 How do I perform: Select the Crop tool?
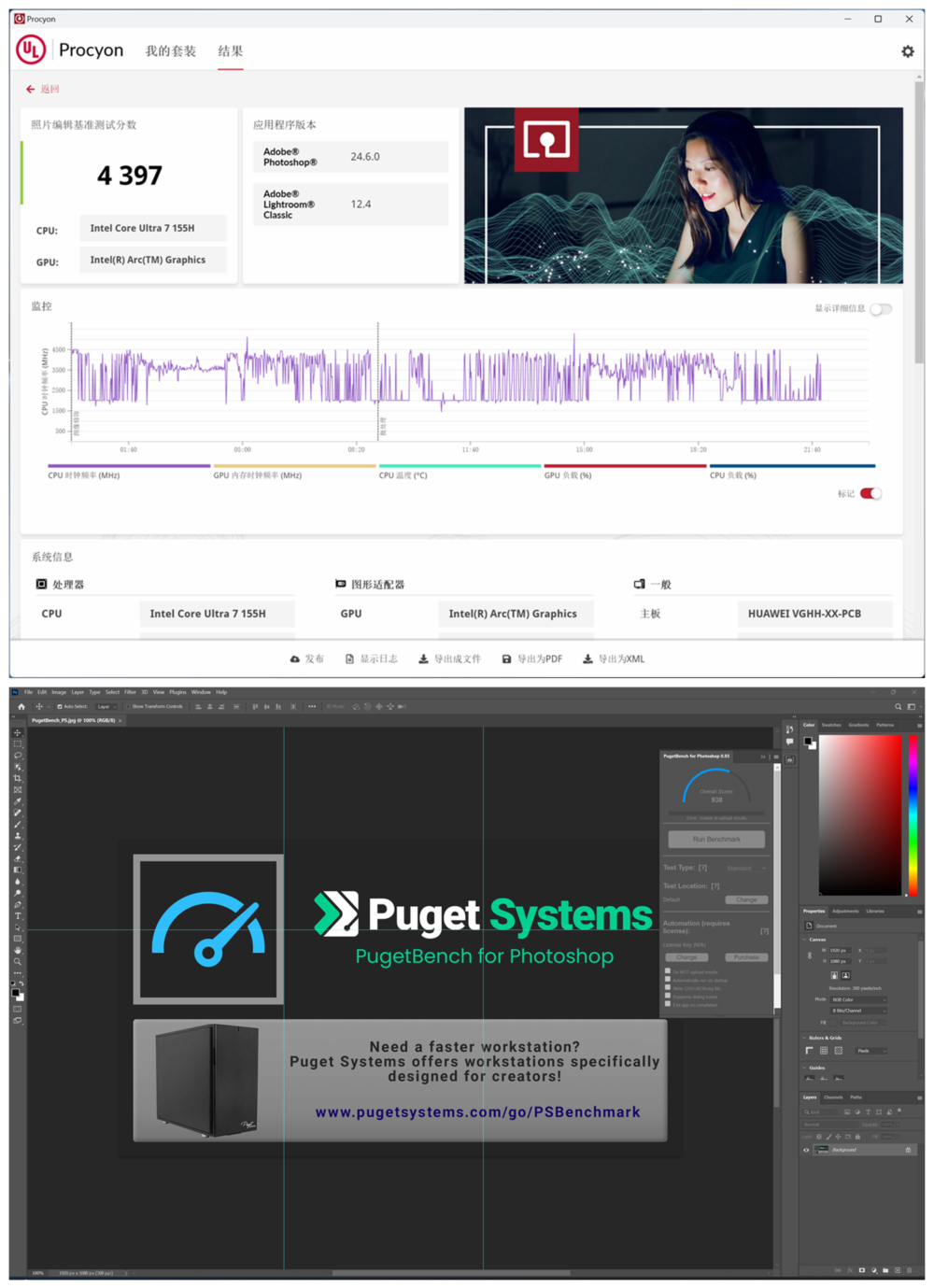click(x=18, y=778)
